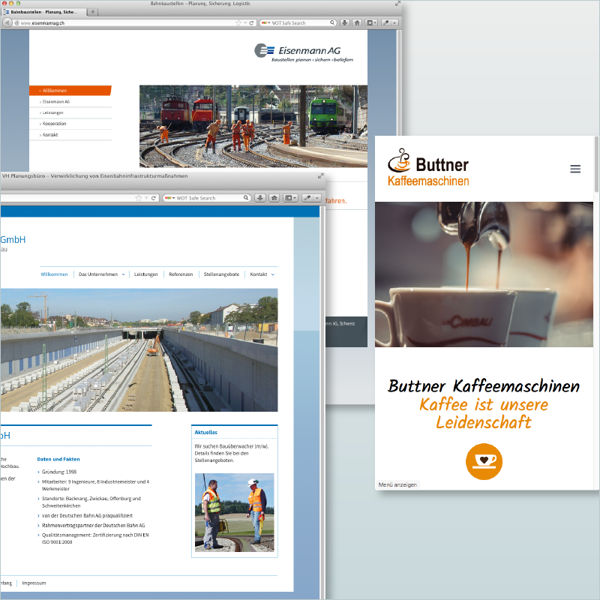Open downloads in Eisenmann browser window
The width and height of the screenshot is (600, 600).
(344, 23)
